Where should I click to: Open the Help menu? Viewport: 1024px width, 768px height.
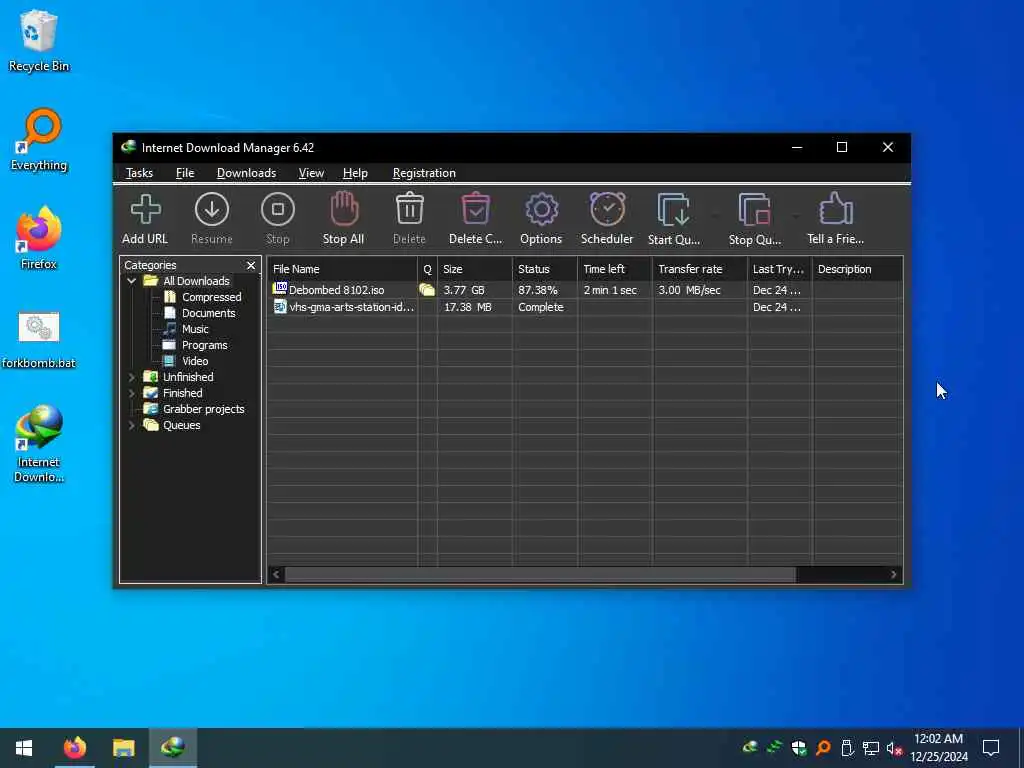point(355,173)
